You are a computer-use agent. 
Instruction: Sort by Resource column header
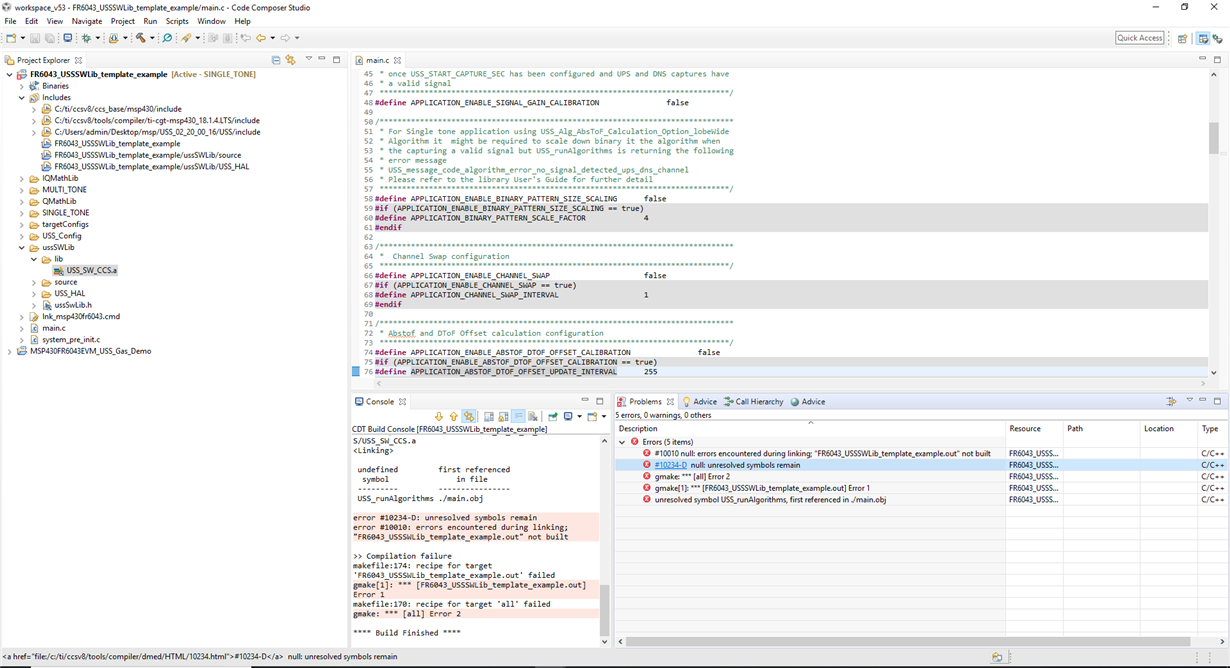(x=1035, y=428)
